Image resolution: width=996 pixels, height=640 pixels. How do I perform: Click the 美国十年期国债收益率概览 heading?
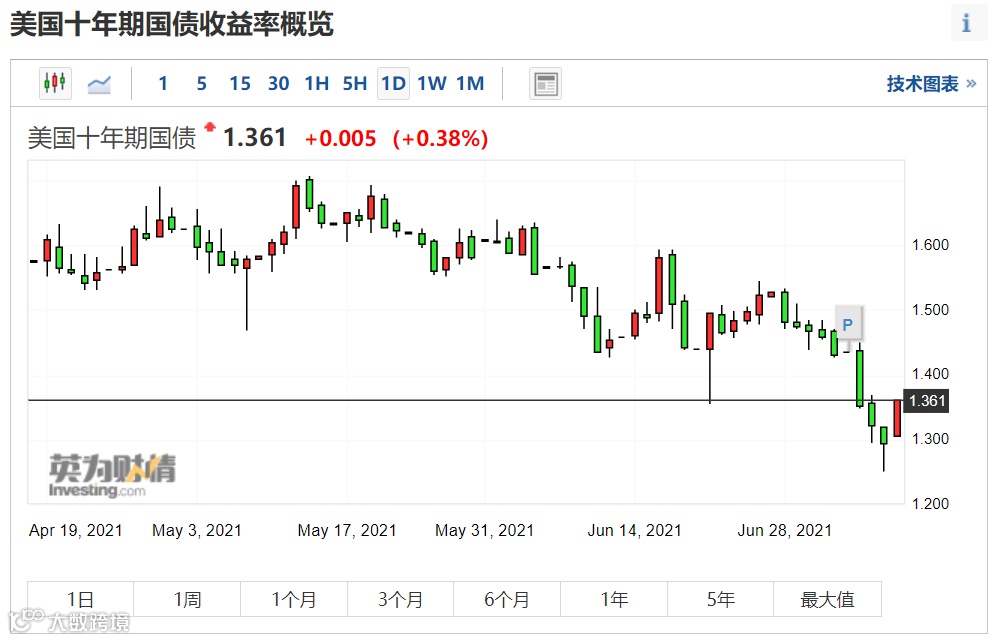[172, 25]
